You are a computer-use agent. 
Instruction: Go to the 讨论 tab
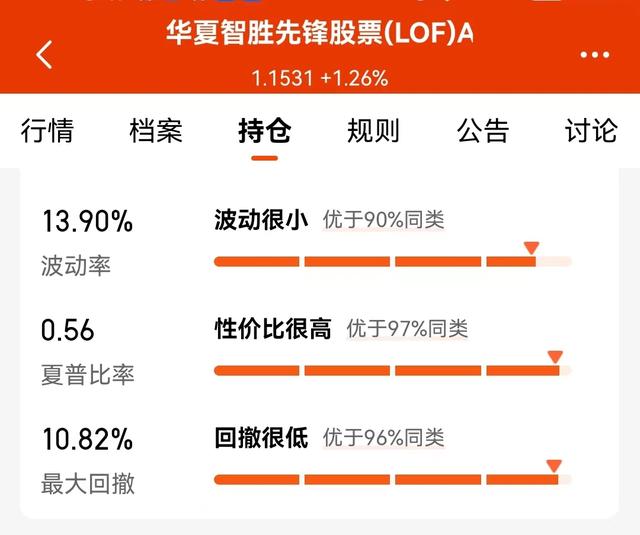(x=591, y=131)
